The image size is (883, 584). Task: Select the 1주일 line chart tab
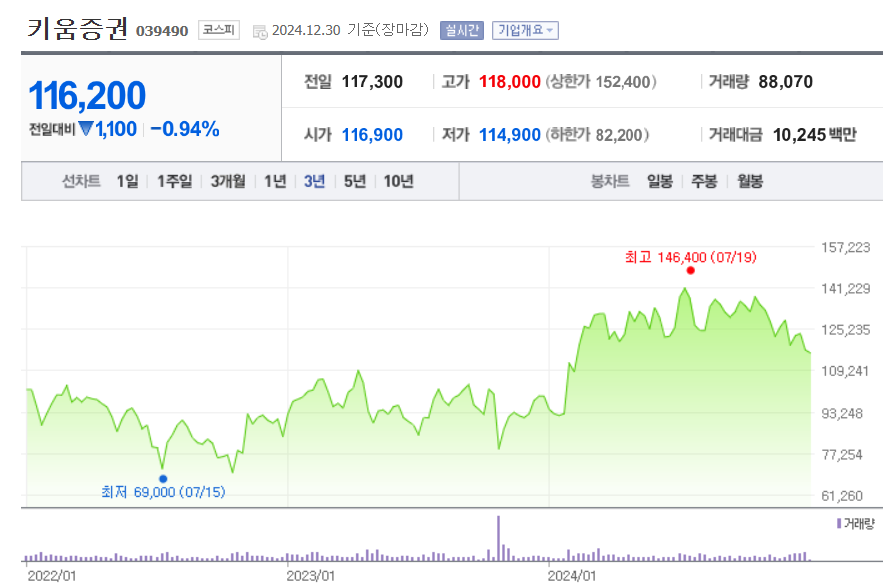(x=175, y=181)
